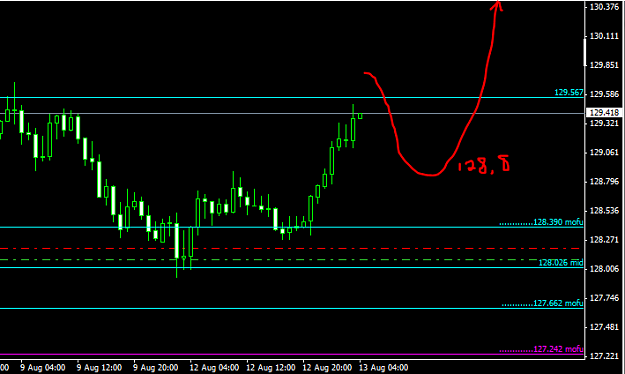Click the 130.376 price scale value

pos(604,7)
